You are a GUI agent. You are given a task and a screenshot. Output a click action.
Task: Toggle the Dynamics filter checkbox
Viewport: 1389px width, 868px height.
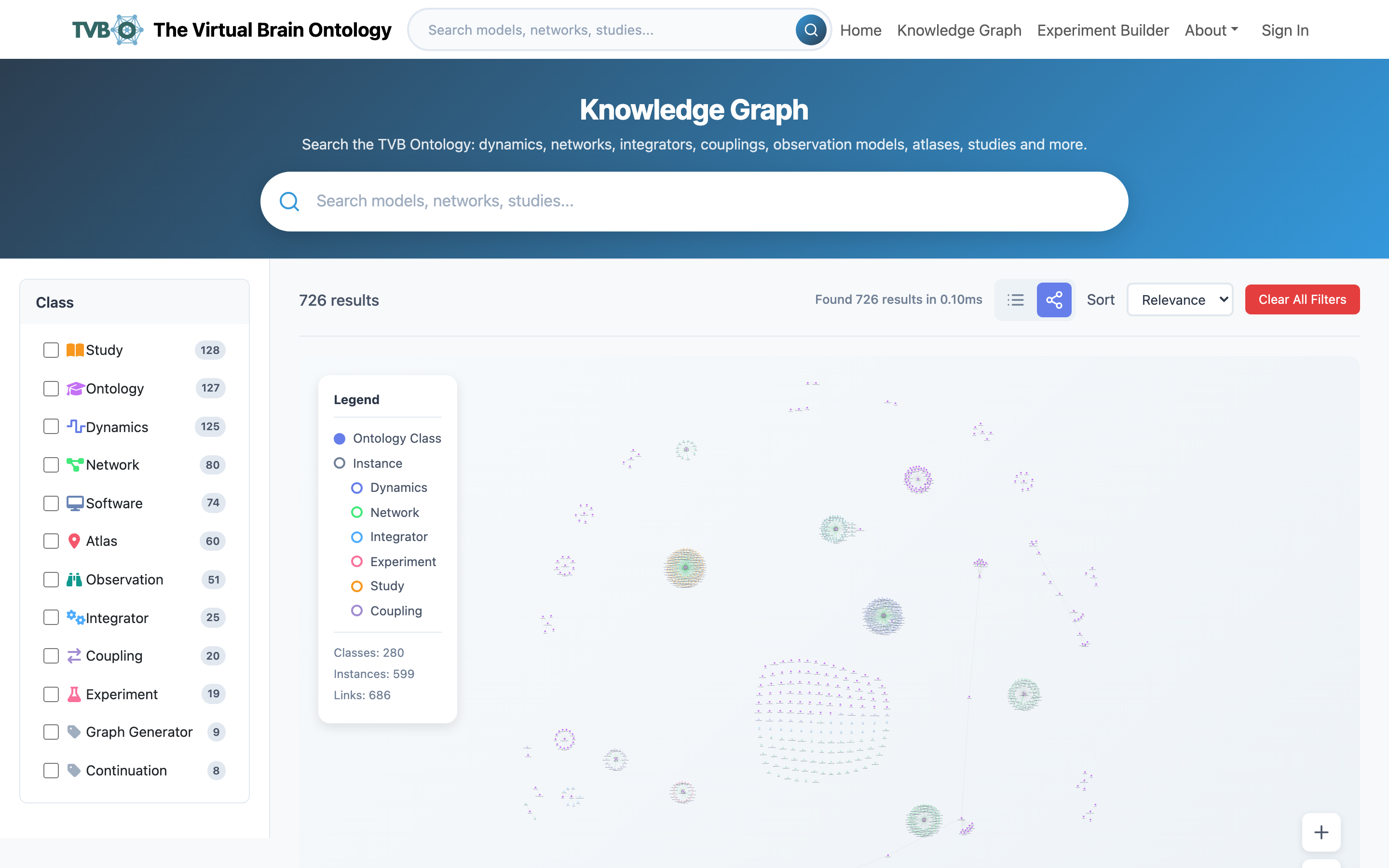click(x=51, y=427)
